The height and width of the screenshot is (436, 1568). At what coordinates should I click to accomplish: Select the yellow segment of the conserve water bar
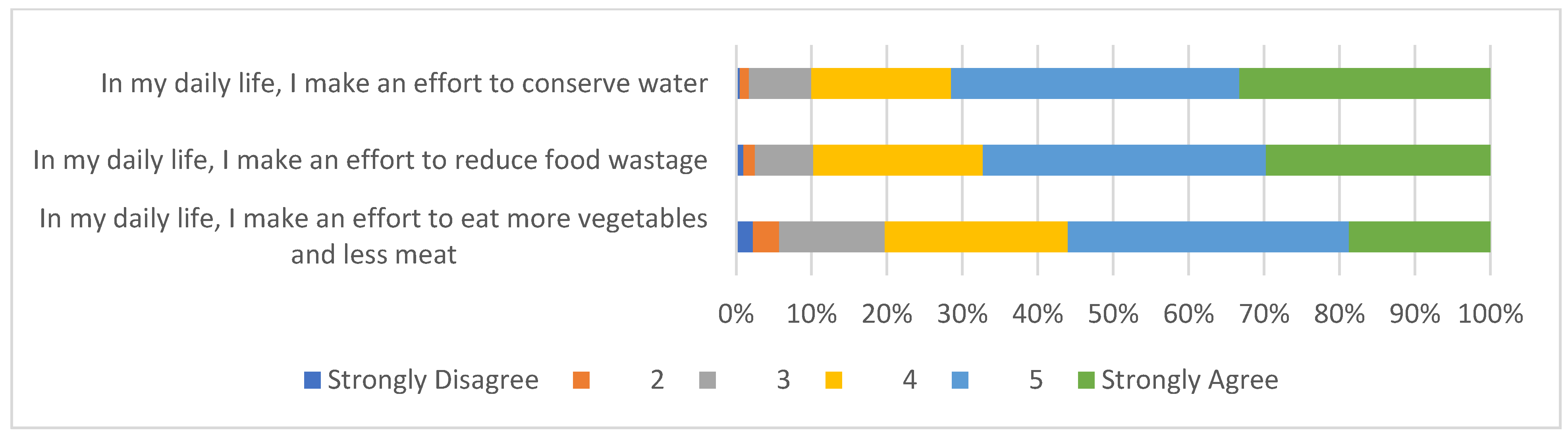tap(881, 83)
